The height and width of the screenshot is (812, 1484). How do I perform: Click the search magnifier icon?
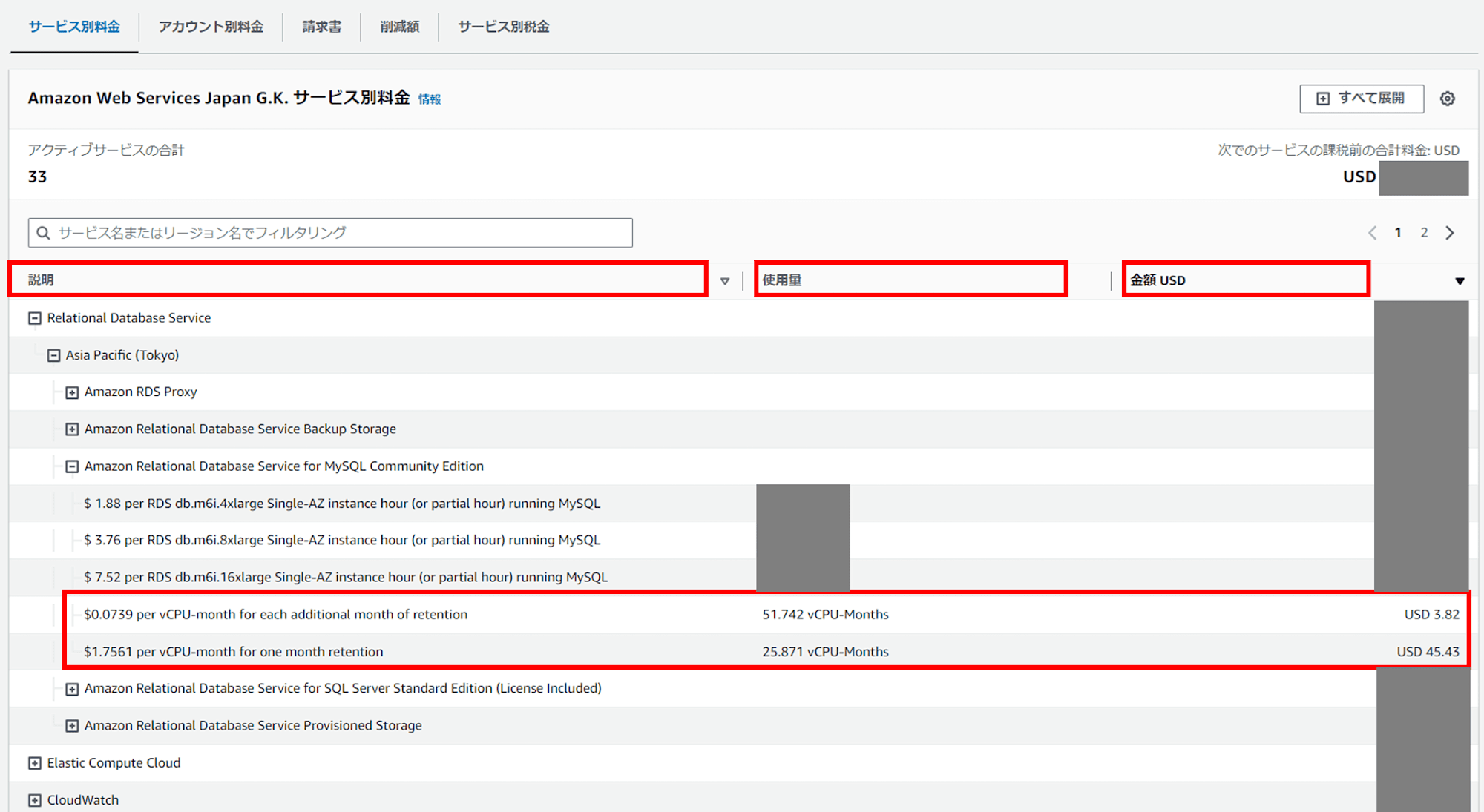[x=44, y=233]
